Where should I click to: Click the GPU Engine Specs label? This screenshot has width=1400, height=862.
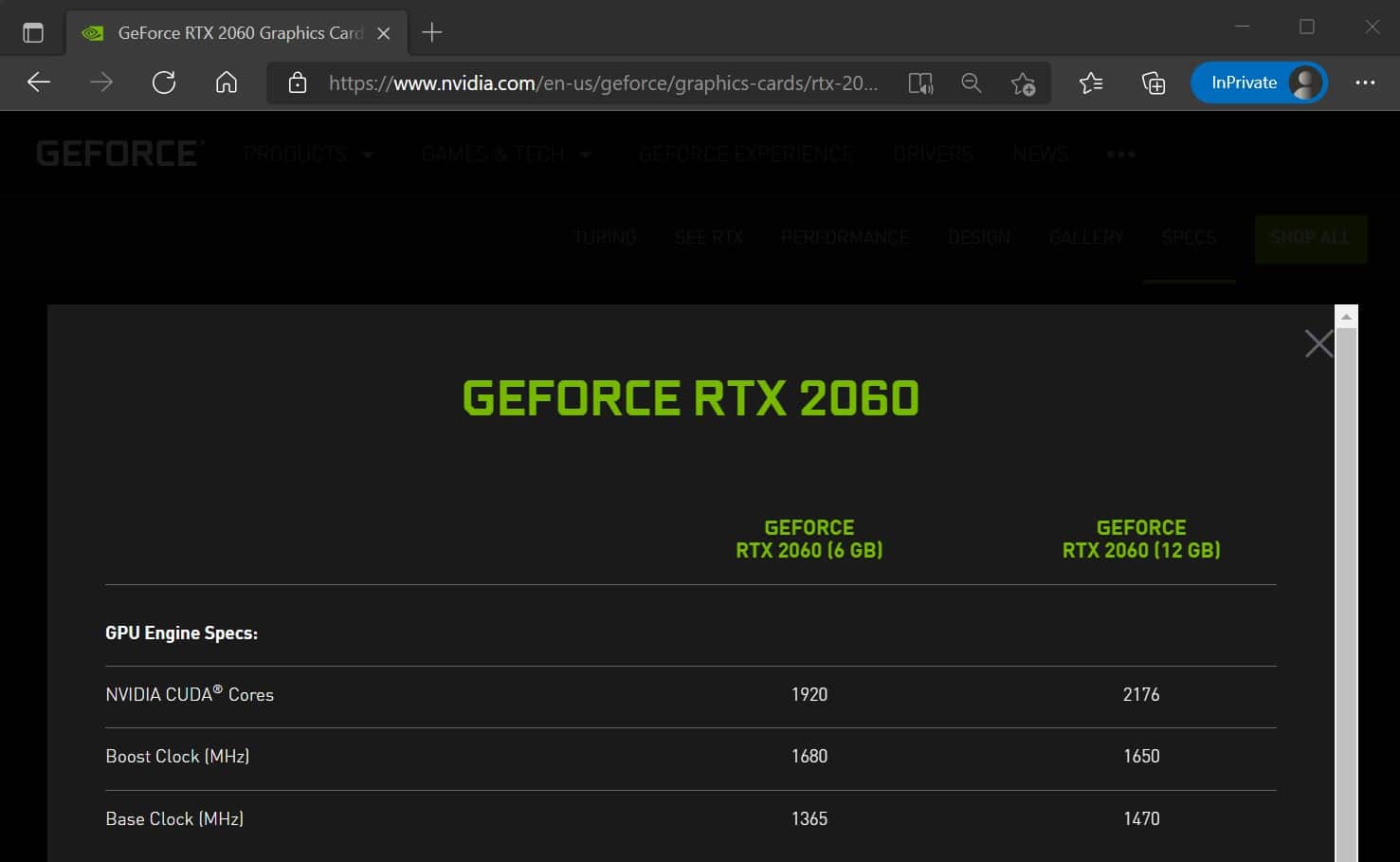(x=181, y=633)
